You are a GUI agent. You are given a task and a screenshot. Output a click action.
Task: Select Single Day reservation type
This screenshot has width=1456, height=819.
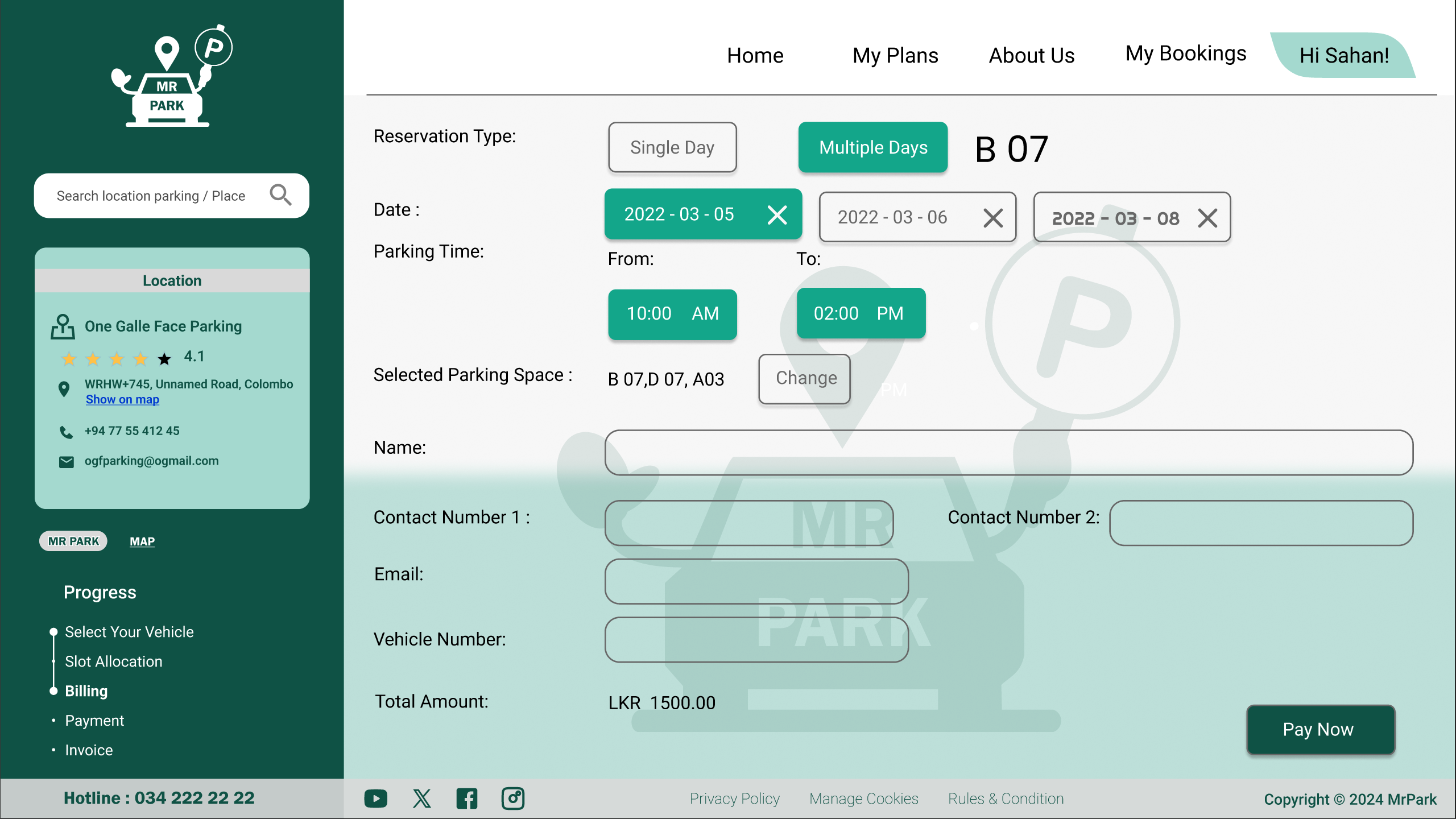672,147
